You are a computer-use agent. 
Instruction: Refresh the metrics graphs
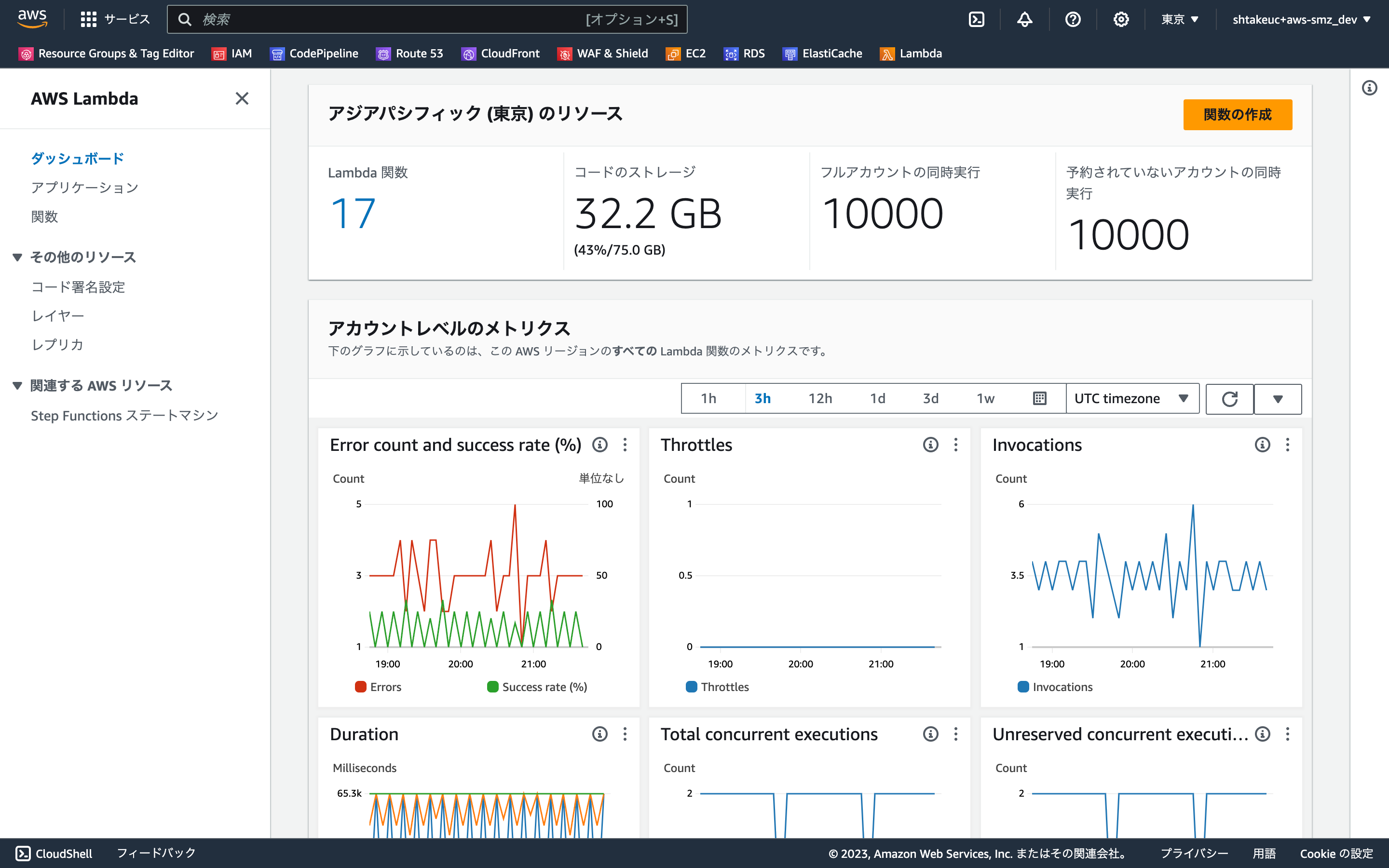click(1229, 399)
